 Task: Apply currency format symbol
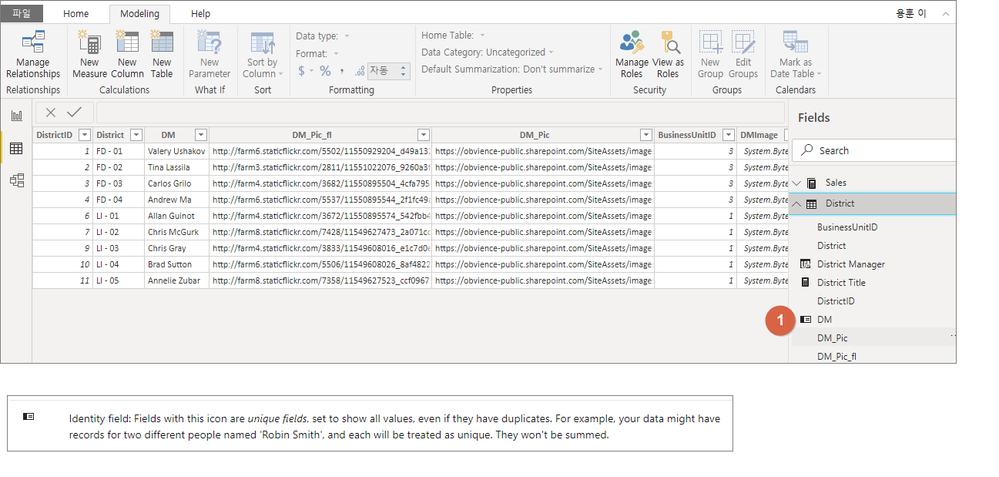click(302, 71)
